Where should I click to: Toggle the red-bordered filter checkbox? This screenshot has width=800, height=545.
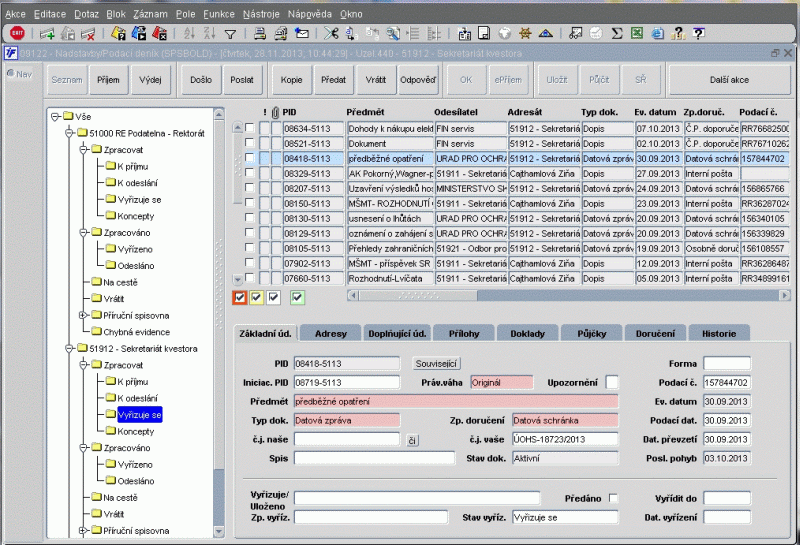[x=239, y=296]
